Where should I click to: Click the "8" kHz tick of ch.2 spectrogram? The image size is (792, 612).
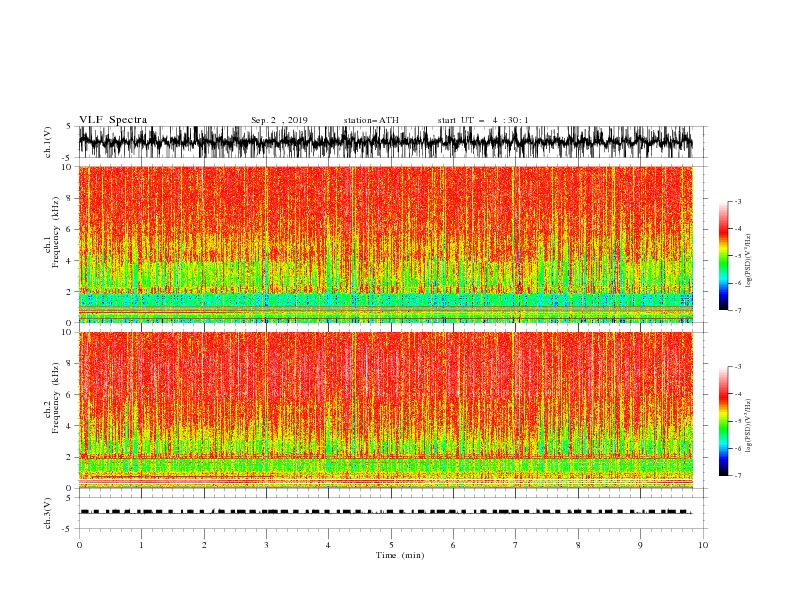pos(70,364)
